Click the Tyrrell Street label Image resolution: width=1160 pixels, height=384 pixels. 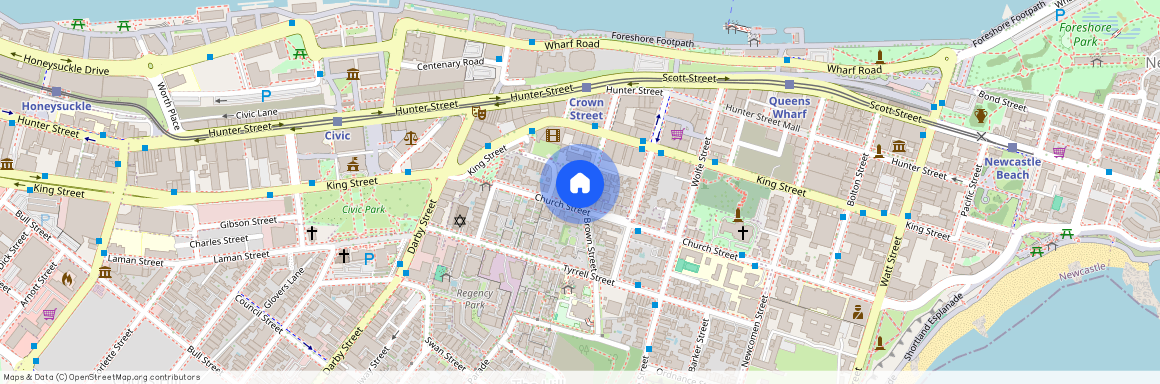click(589, 276)
